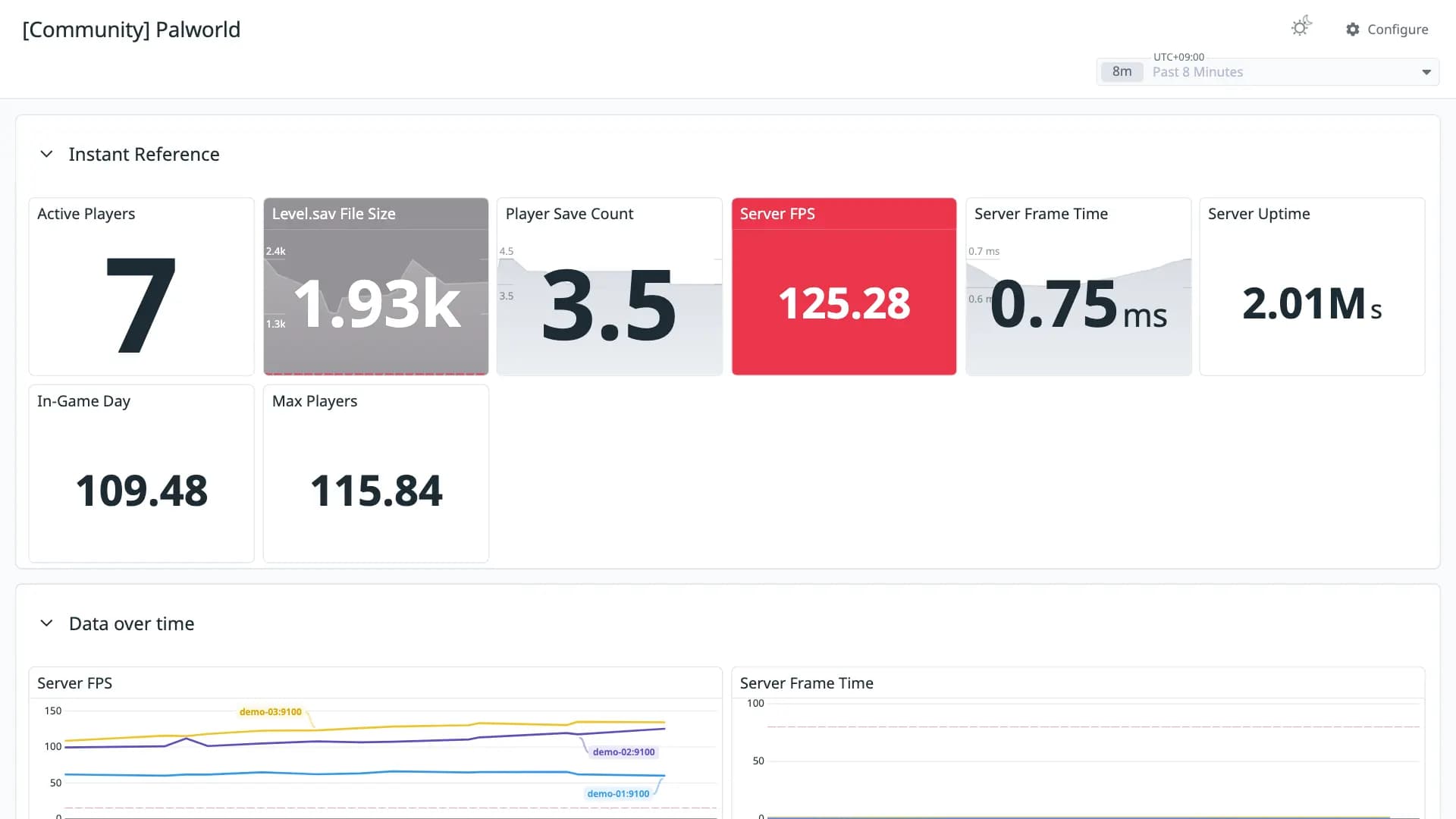Open the Active Players widget
The height and width of the screenshot is (819, 1456).
click(x=141, y=287)
